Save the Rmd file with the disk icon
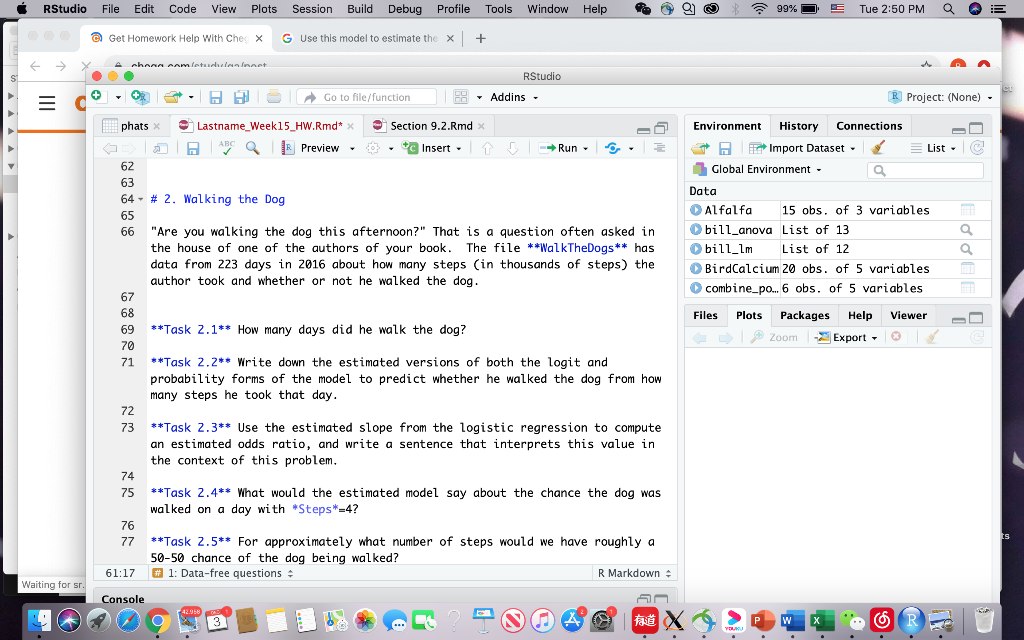This screenshot has height=640, width=1024. [x=191, y=148]
